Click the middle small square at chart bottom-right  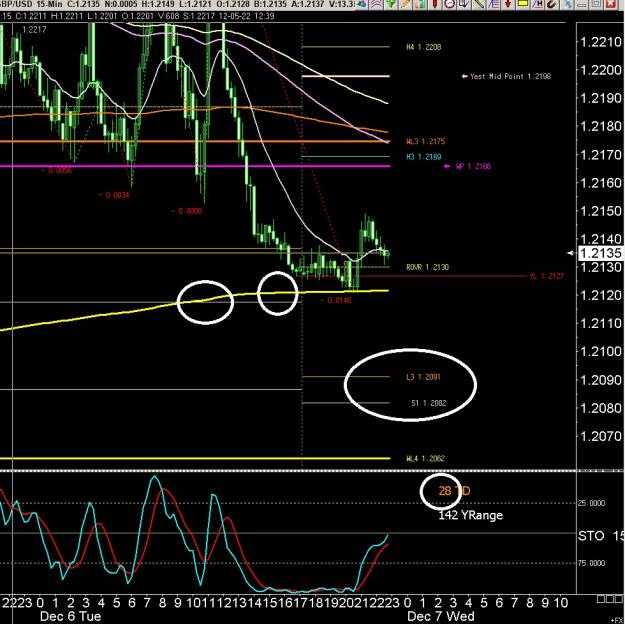610,599
